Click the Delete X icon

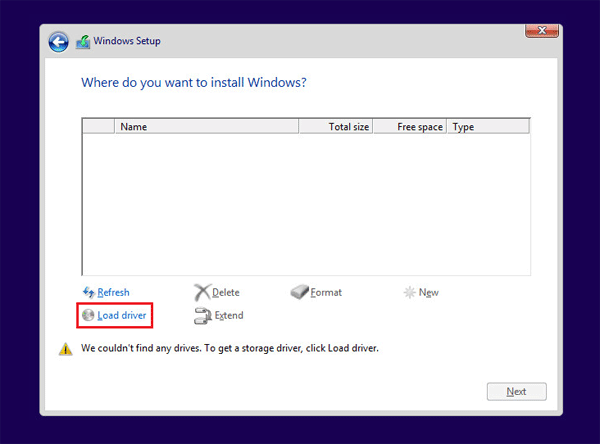click(202, 292)
